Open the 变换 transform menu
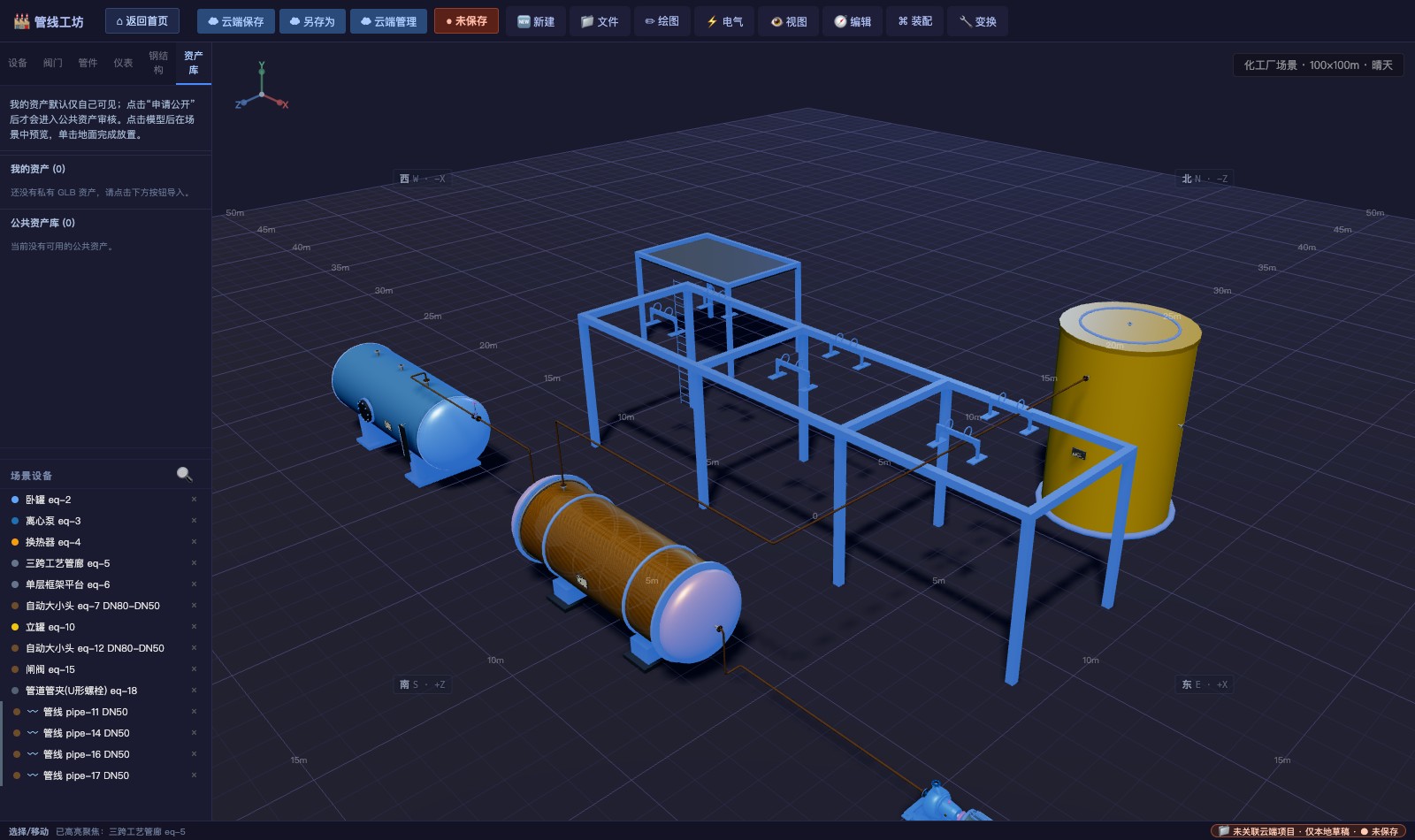Screen dimensions: 1415x840 point(978,21)
